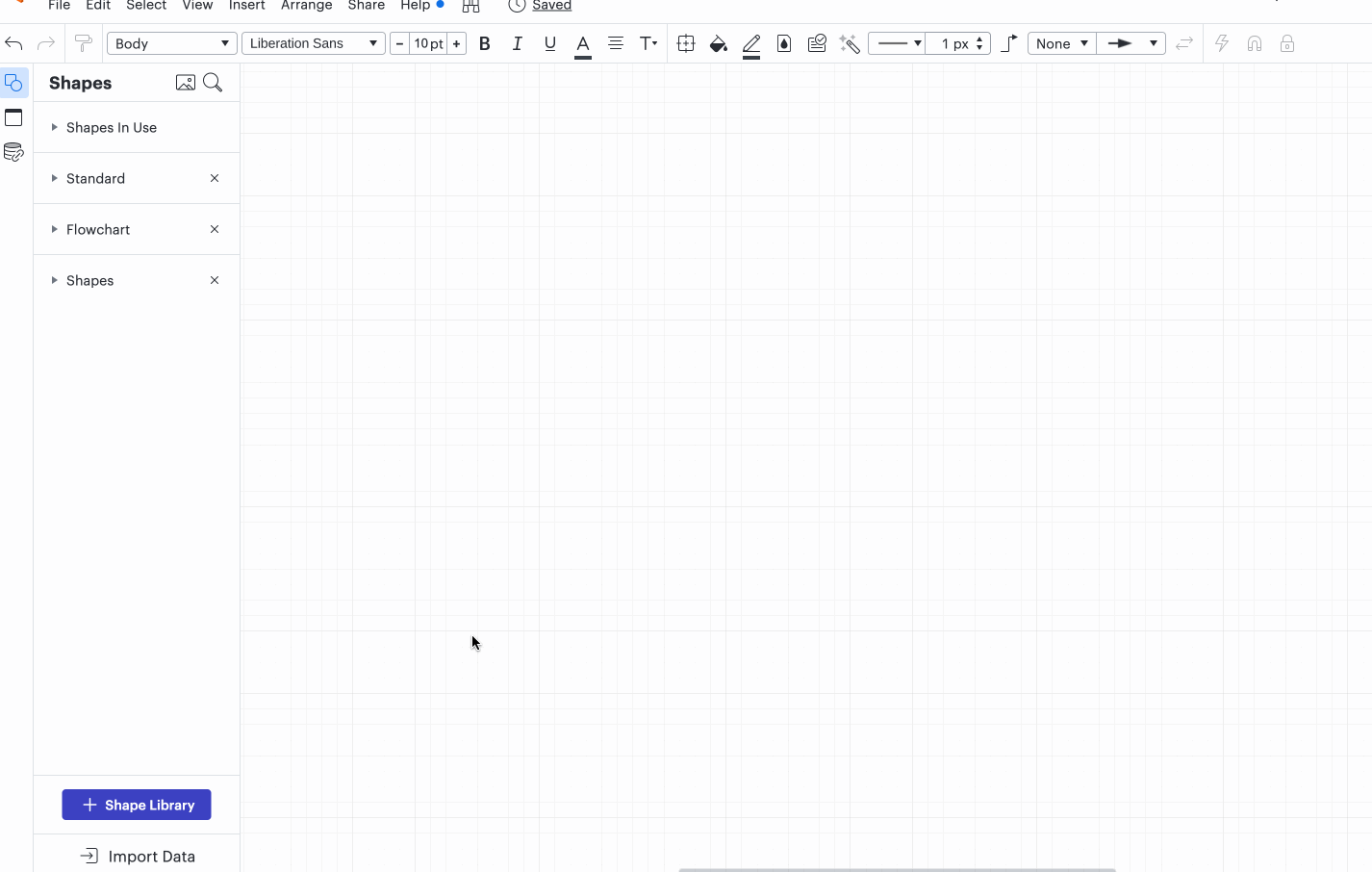This screenshot has height=872, width=1372.
Task: Expand the Flowchart shape group
Action: [x=97, y=229]
